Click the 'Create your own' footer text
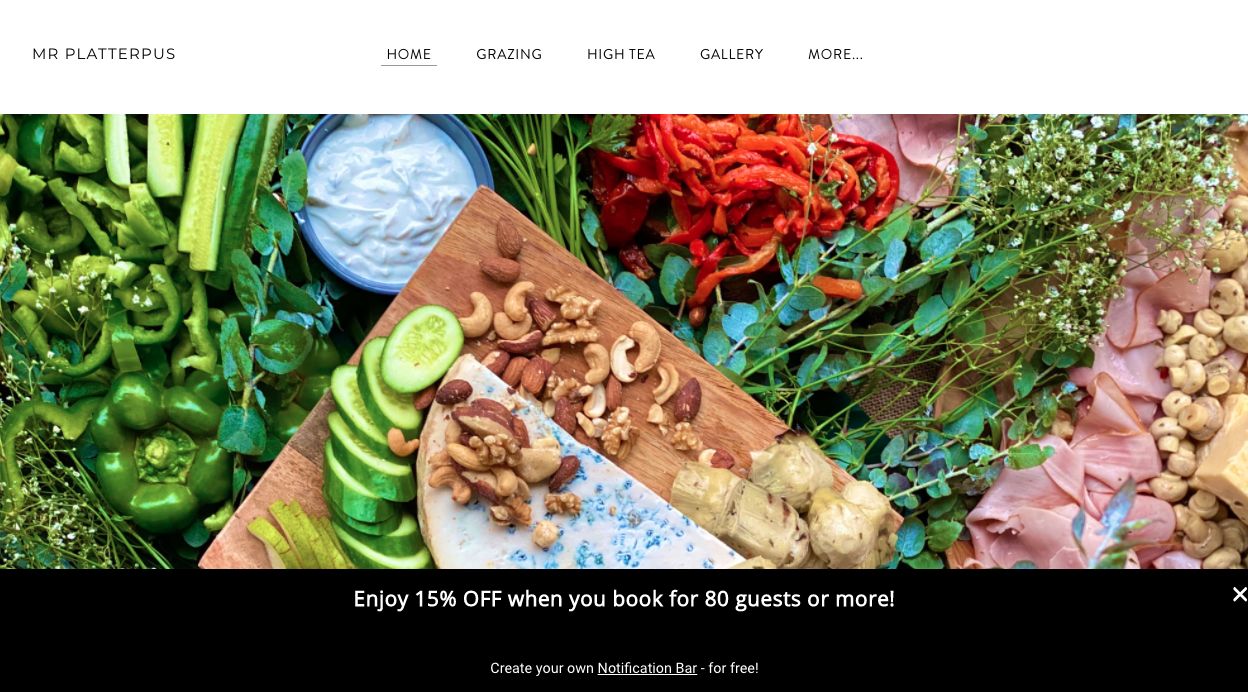Image resolution: width=1248 pixels, height=692 pixels. click(542, 668)
